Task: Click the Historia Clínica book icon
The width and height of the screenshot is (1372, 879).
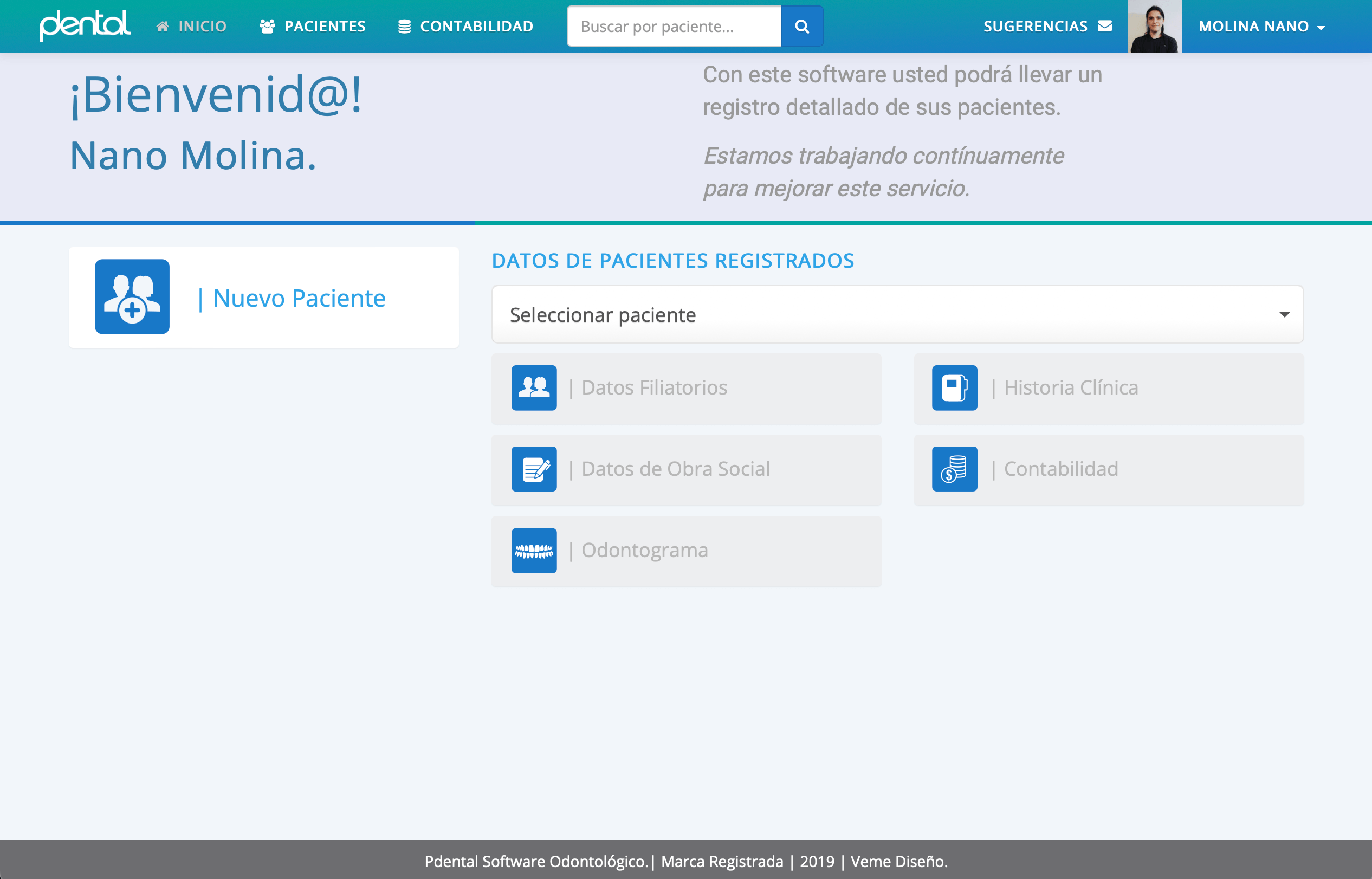Action: [954, 388]
